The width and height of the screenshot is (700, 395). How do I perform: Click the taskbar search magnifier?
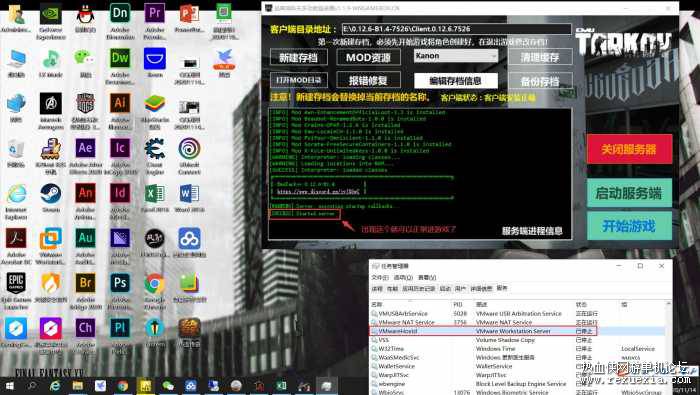click(32, 386)
